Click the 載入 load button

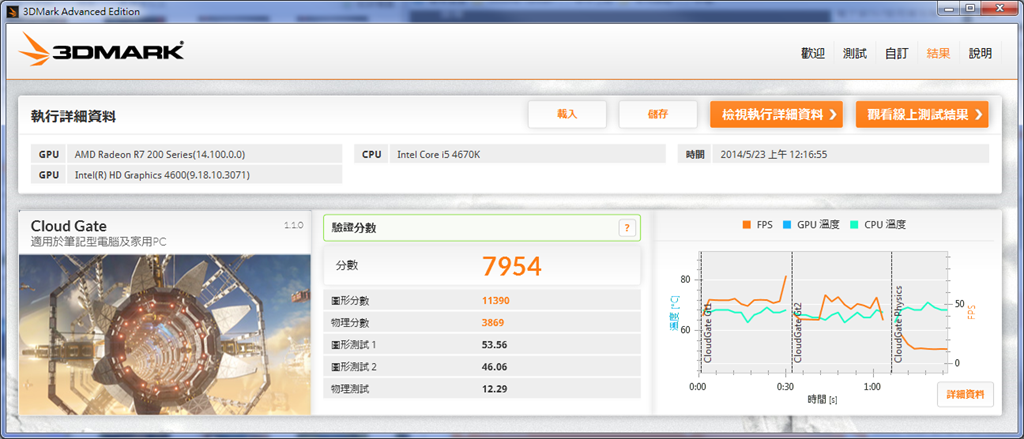click(568, 114)
